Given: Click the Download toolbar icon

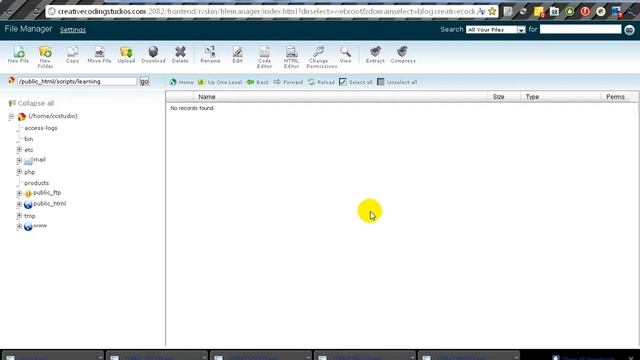Looking at the screenshot, I should click(x=153, y=54).
